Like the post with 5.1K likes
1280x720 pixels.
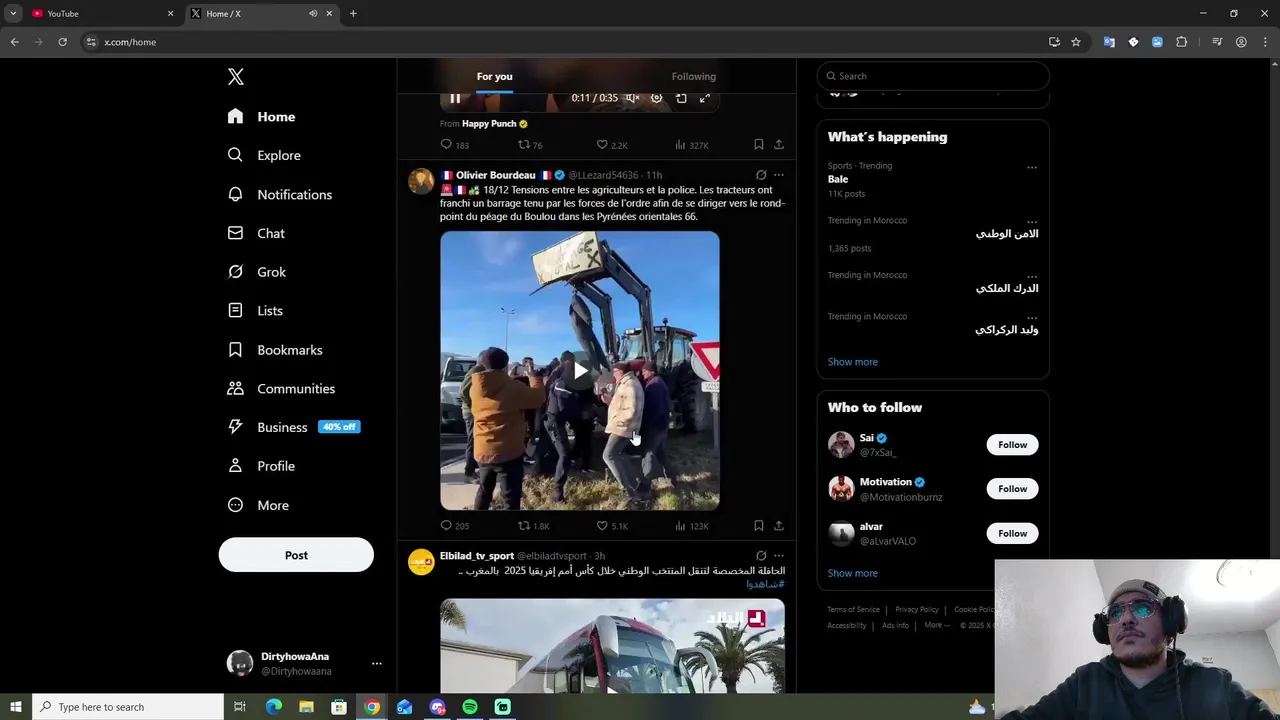[x=612, y=526]
